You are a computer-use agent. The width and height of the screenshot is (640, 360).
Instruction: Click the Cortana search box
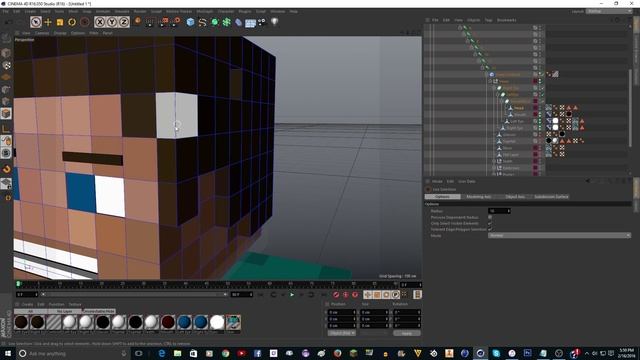point(73,353)
